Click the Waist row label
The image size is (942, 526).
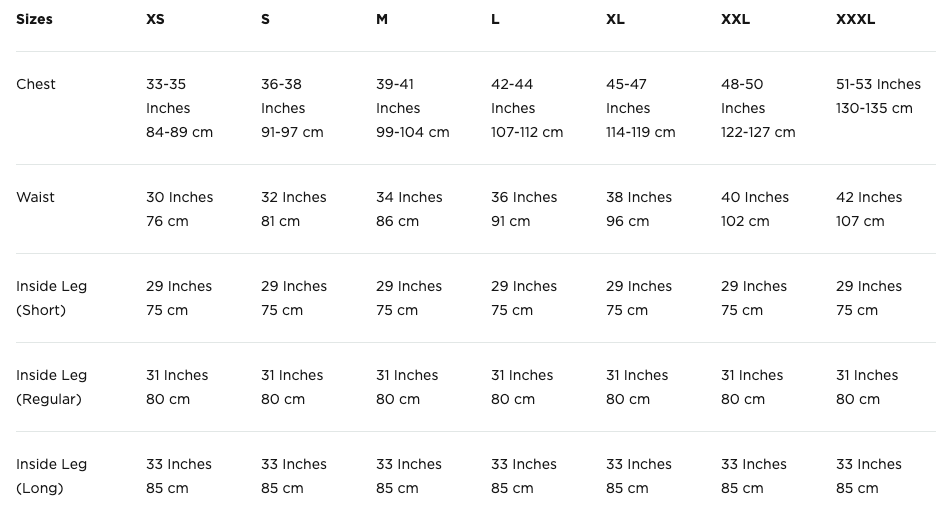[35, 197]
